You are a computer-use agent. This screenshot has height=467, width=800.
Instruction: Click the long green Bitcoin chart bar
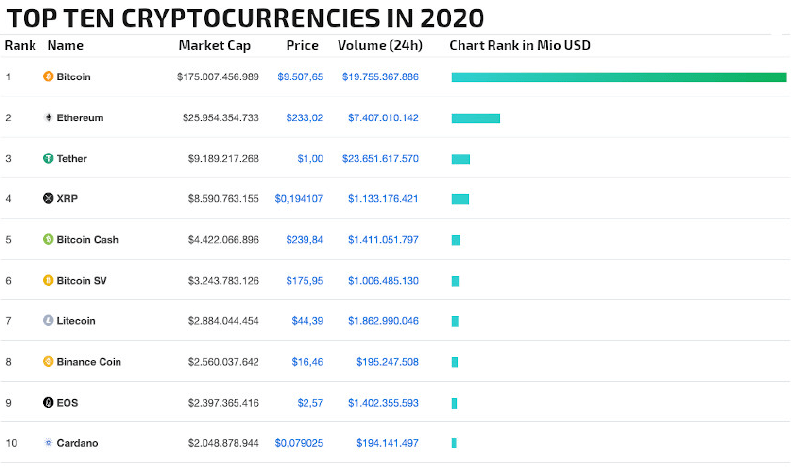coord(619,76)
